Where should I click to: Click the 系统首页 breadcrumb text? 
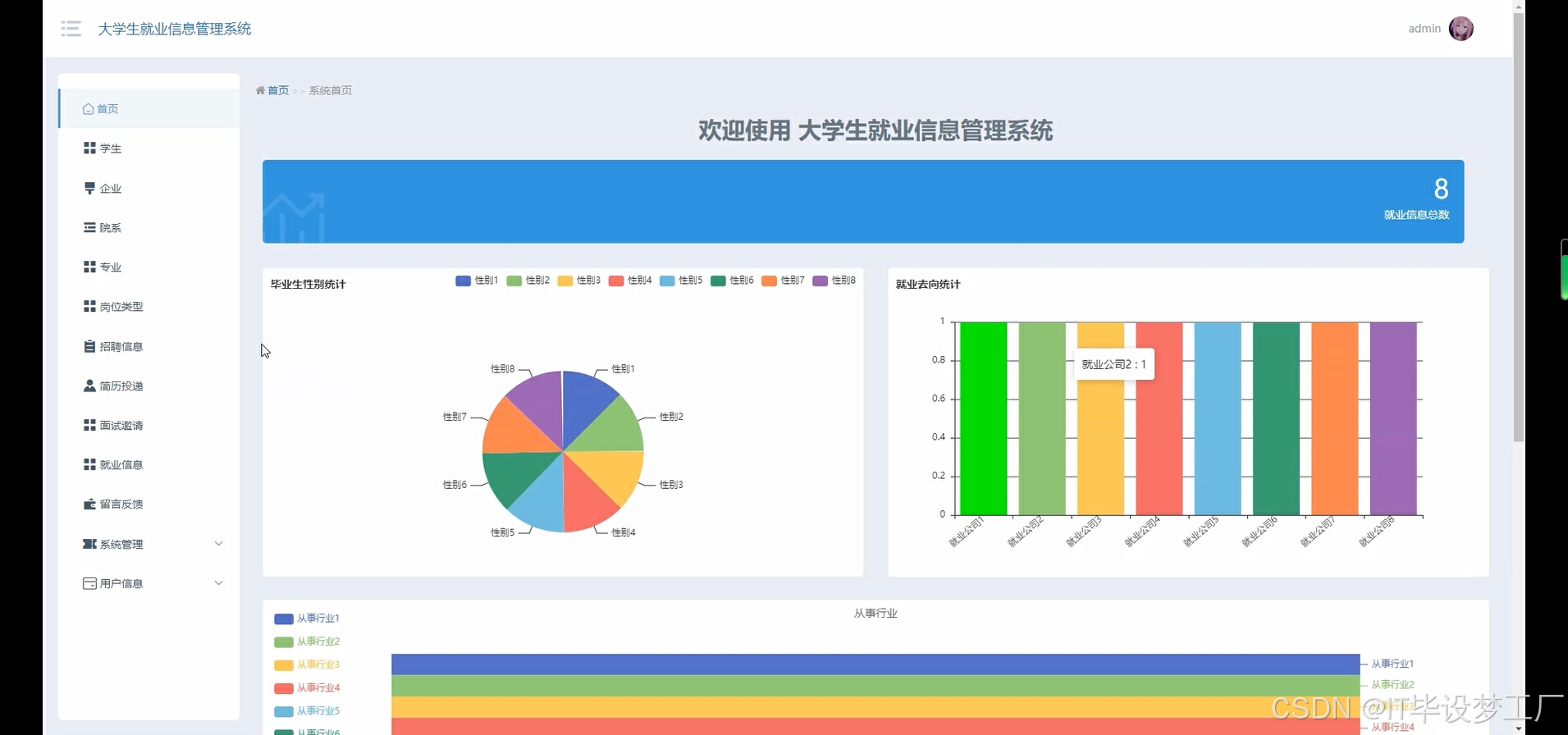[x=330, y=90]
